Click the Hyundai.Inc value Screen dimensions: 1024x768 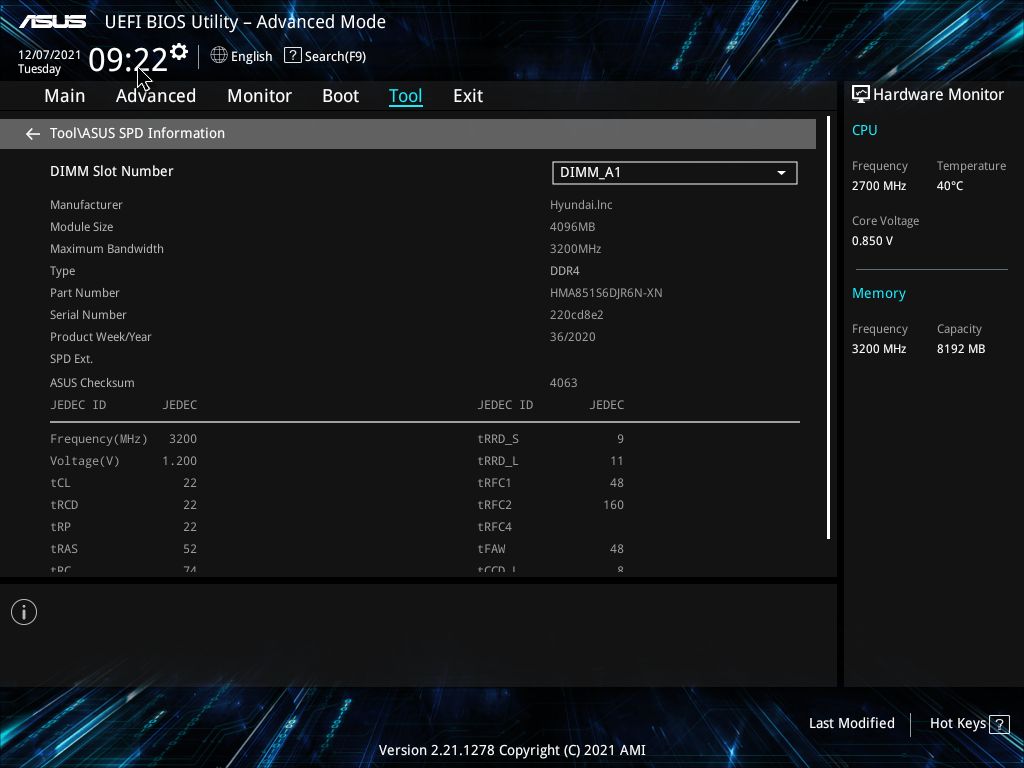[x=581, y=204]
